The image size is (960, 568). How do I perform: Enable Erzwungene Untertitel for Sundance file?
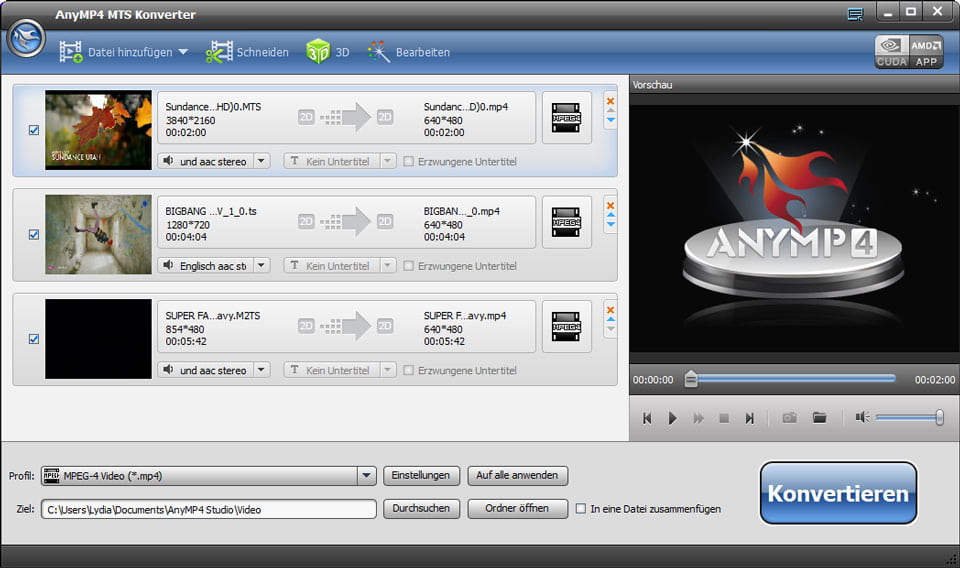[408, 162]
